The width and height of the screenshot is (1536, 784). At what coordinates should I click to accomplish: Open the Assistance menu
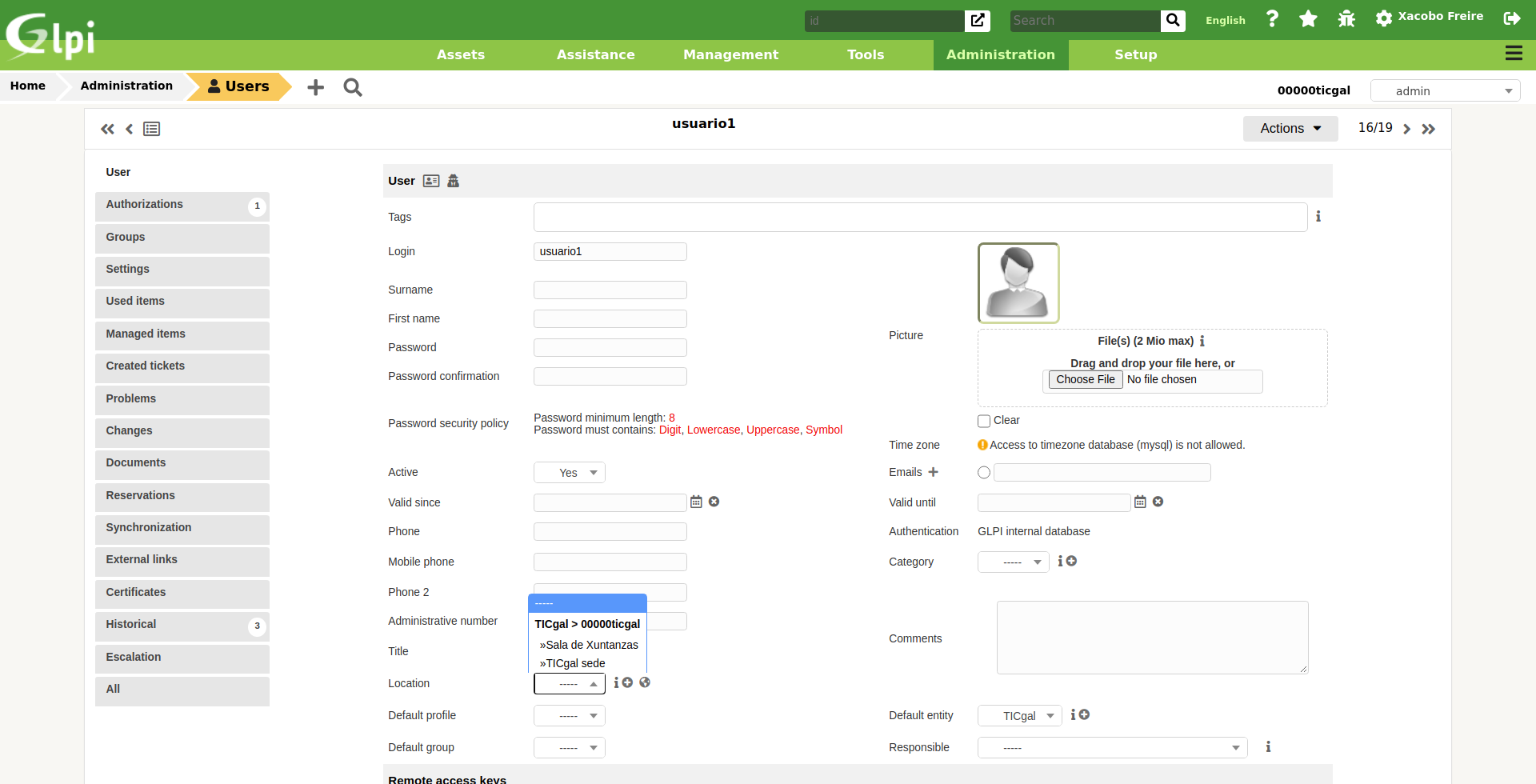coord(595,54)
